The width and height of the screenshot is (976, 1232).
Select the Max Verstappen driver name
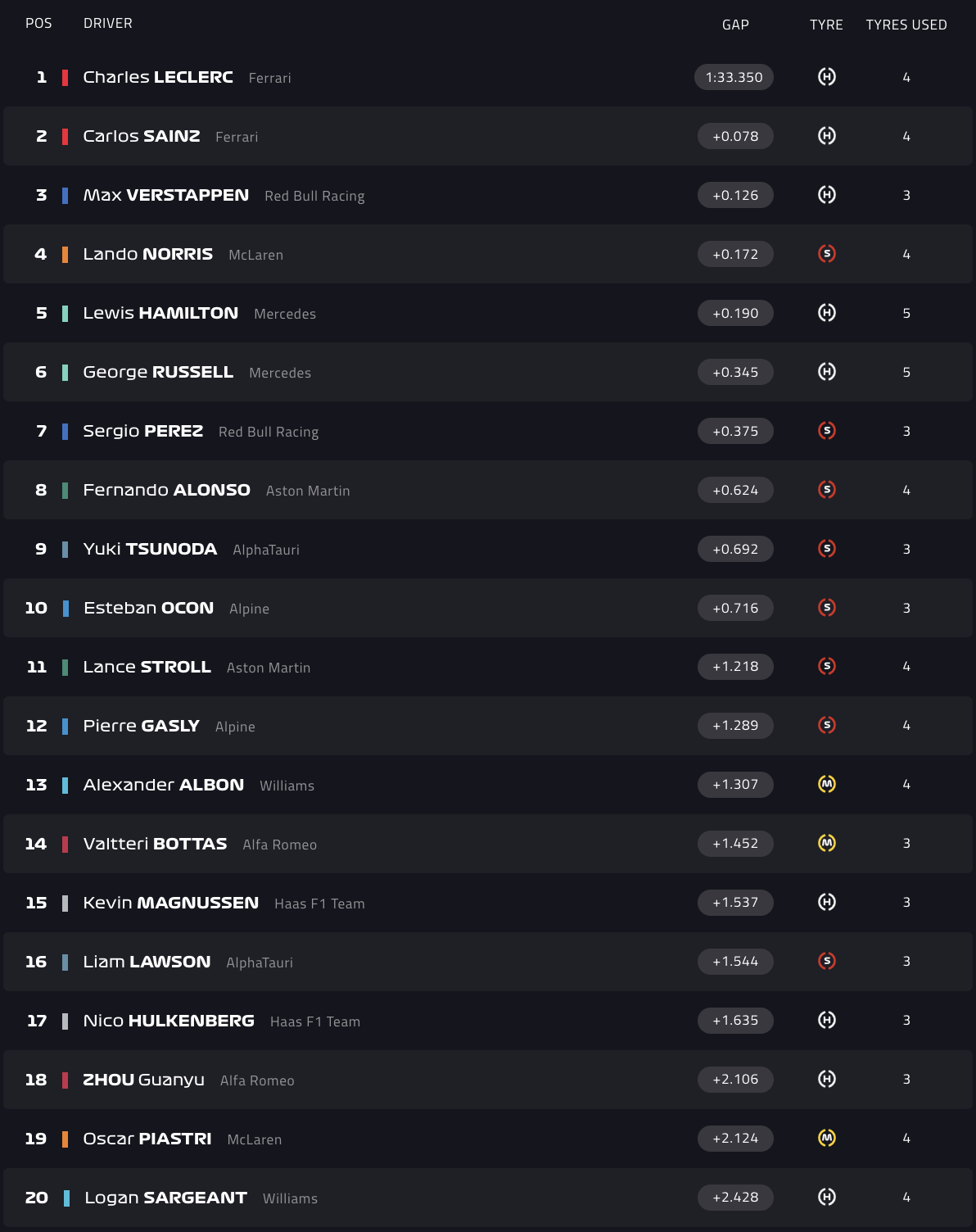point(166,195)
